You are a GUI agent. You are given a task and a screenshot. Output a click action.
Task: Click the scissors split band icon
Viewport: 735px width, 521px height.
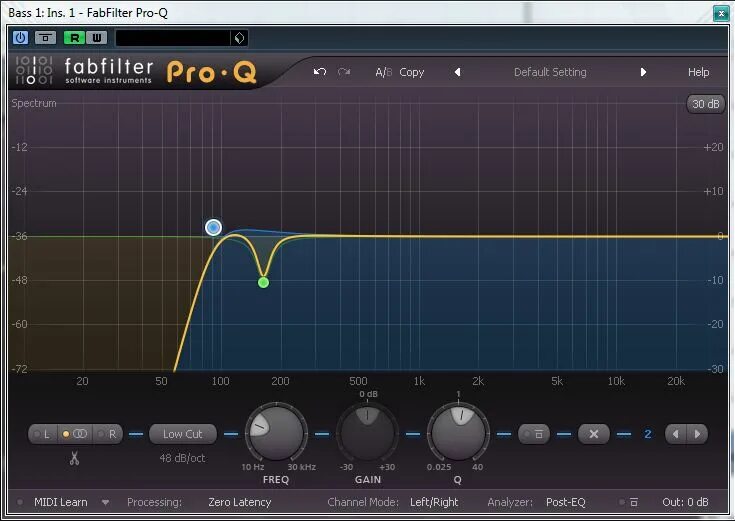click(74, 458)
